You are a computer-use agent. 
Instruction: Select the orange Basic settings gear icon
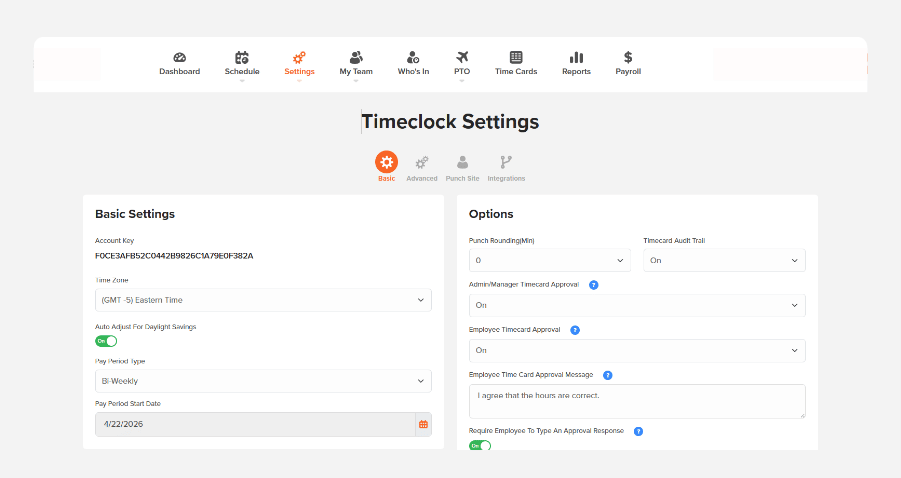coord(386,162)
